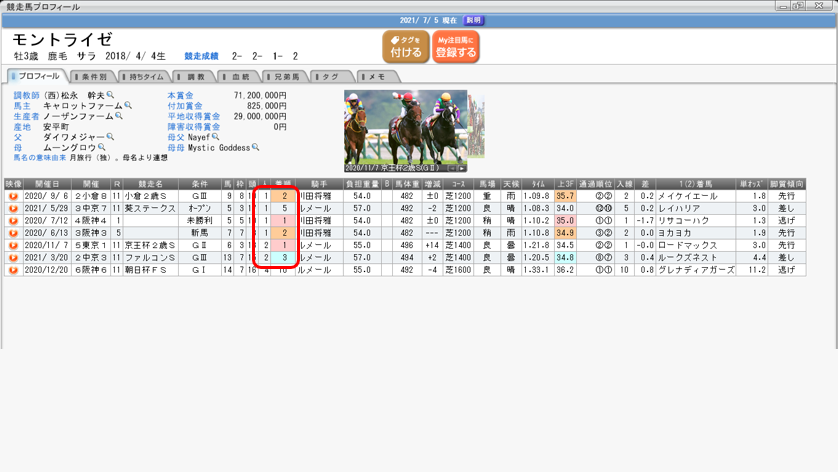Click the 説明 button in header
The image size is (838, 472).
[474, 20]
